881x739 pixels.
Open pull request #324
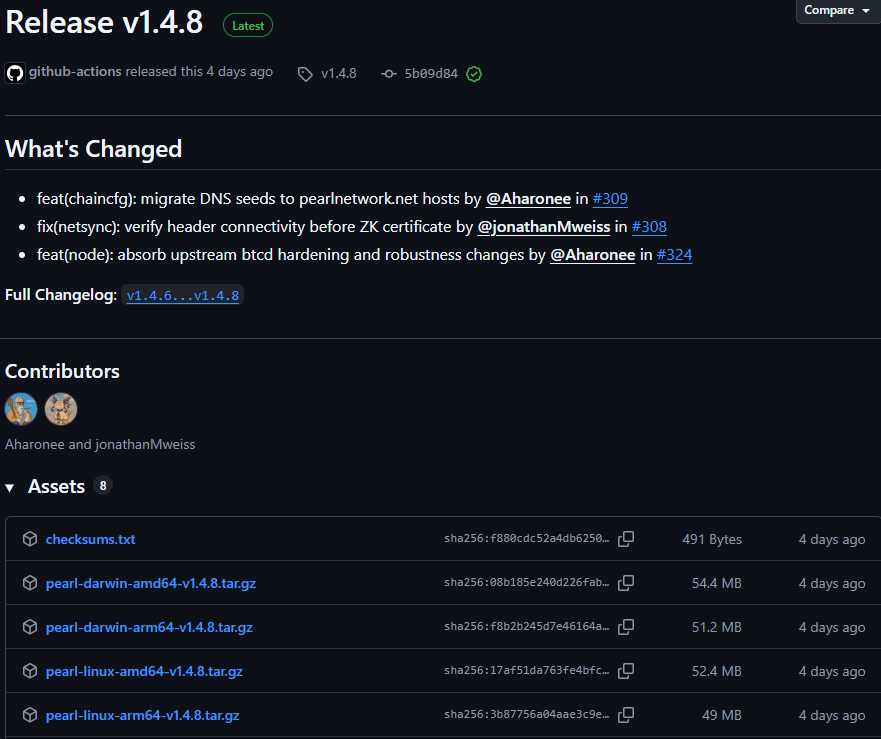pos(674,255)
